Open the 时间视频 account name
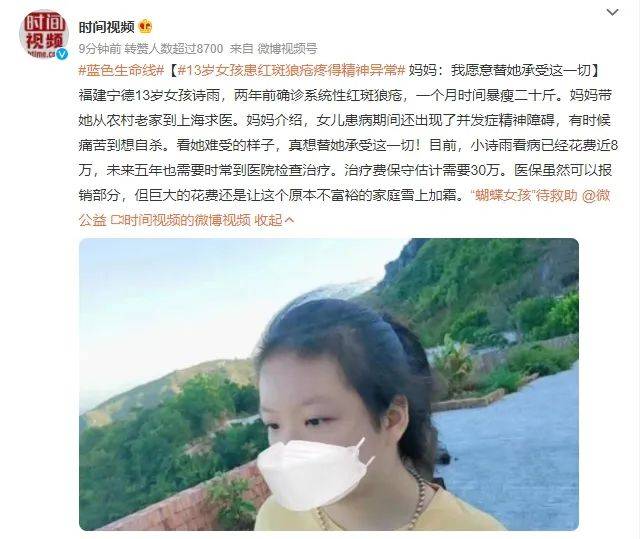 click(107, 27)
